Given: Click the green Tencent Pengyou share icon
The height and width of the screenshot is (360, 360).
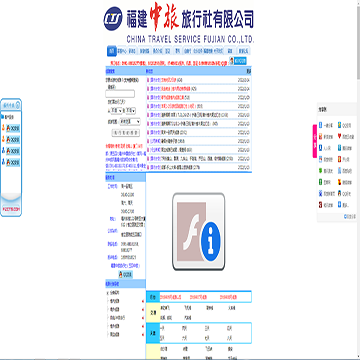Looking at the screenshot, I should 320,171.
